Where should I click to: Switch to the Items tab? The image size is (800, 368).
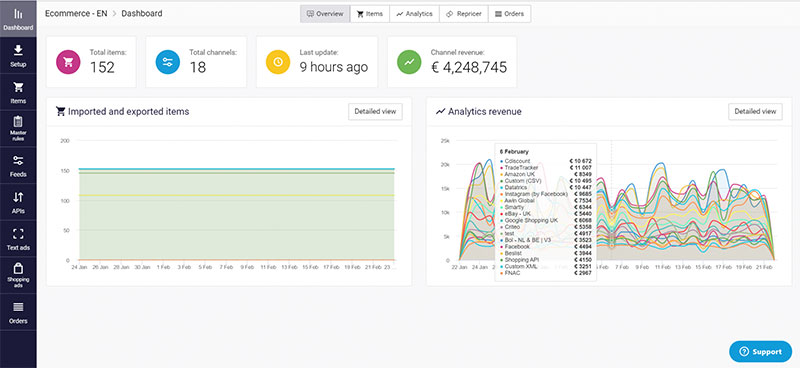(x=370, y=14)
